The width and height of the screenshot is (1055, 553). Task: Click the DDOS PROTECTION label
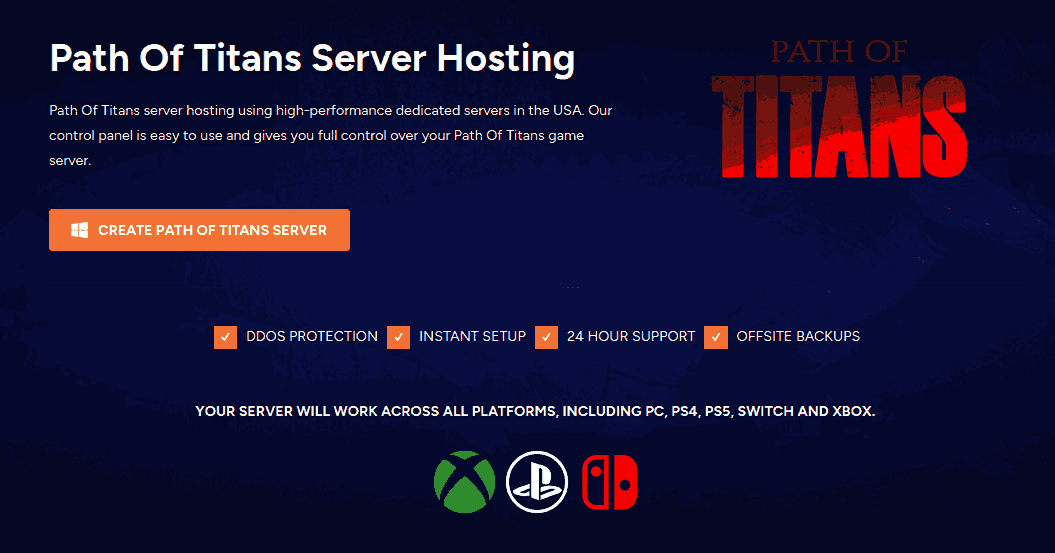pos(312,337)
